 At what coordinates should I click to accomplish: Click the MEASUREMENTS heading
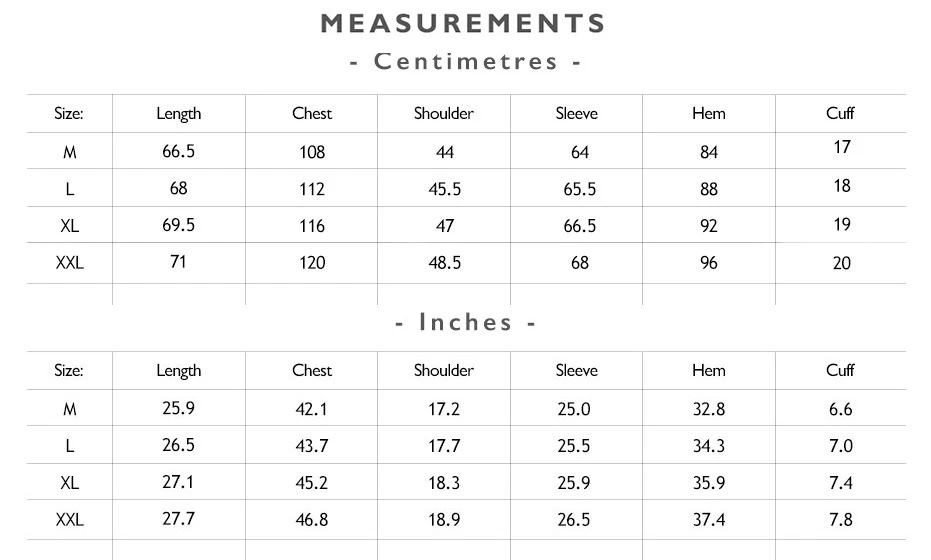[x=463, y=24]
